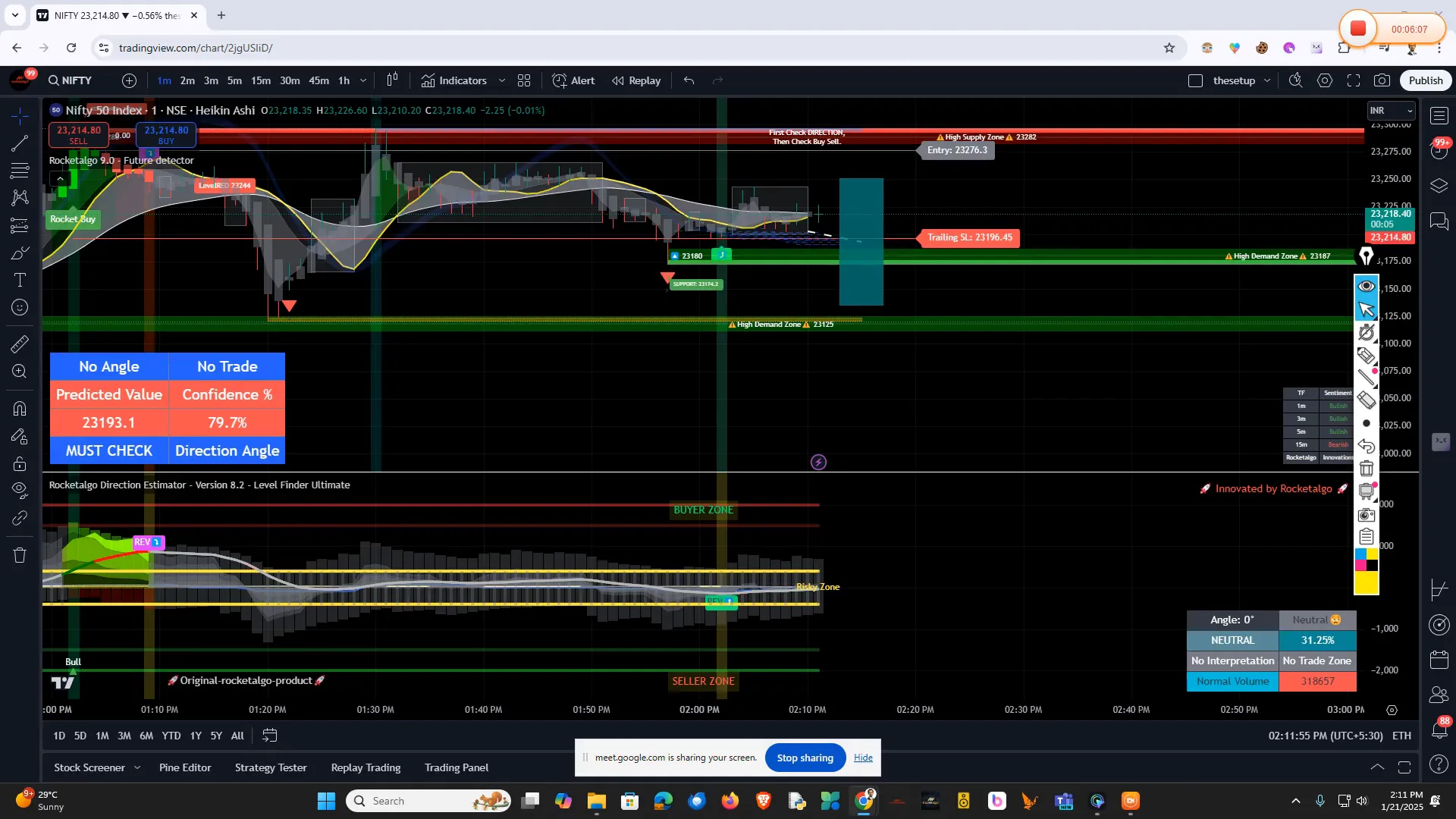The width and height of the screenshot is (1456, 819).
Task: Select the brush drawing tool
Action: 20,253
